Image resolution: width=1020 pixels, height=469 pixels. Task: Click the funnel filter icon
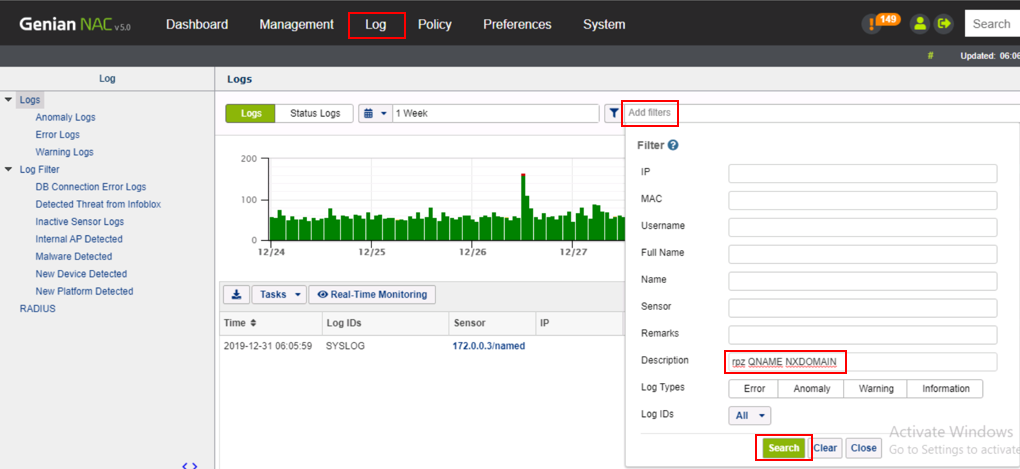coord(613,113)
